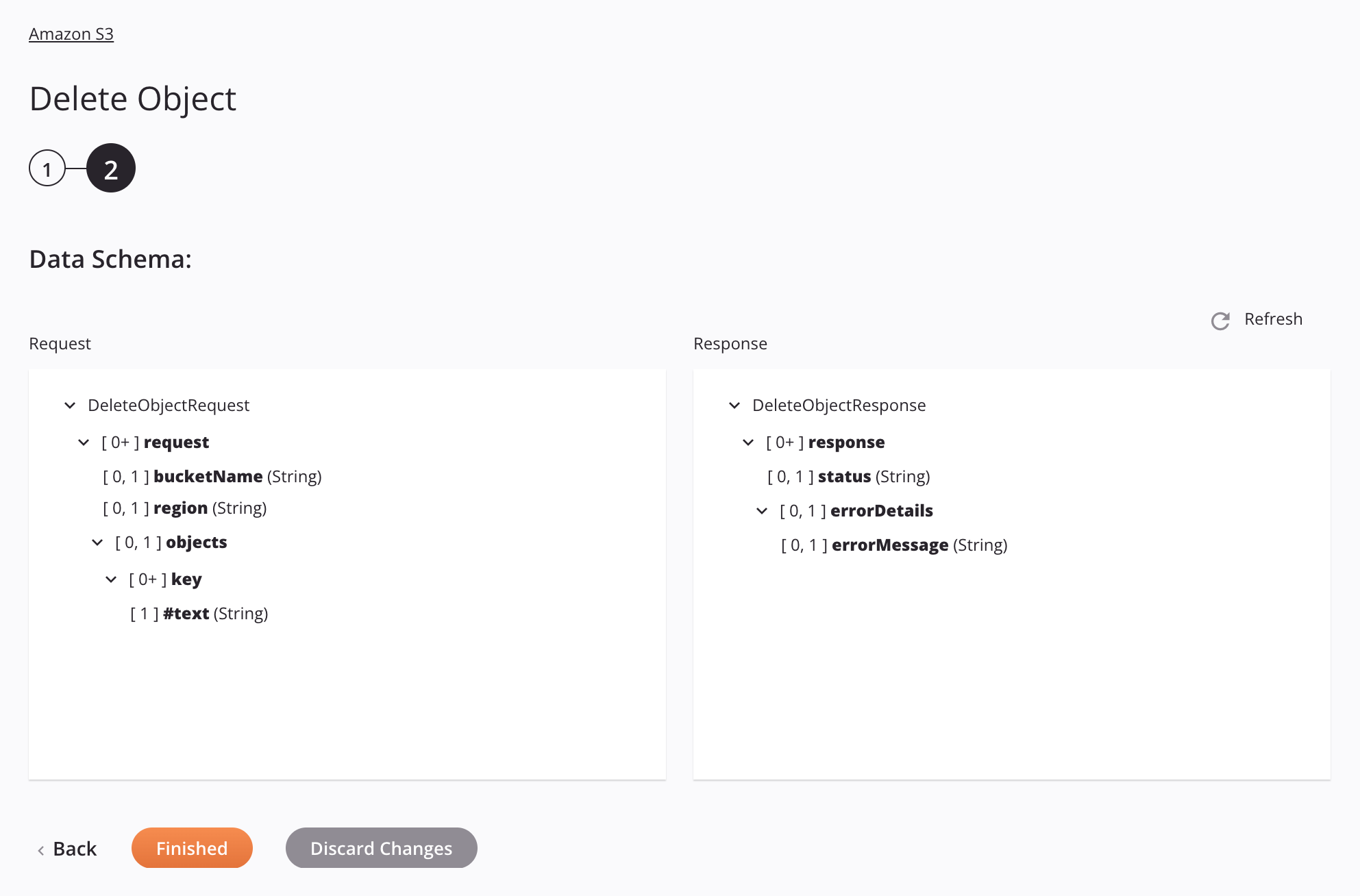Navigate to step 1 circle indicator

[47, 168]
